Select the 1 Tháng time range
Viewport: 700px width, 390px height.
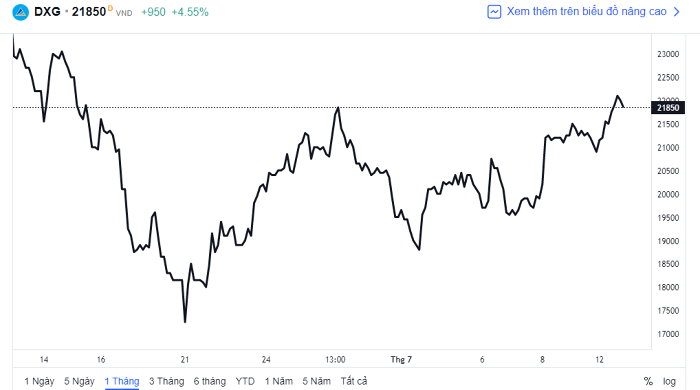(x=122, y=381)
